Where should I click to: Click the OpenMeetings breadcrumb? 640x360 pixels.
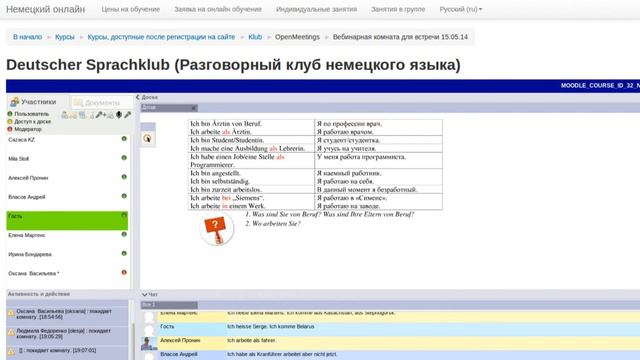pos(297,37)
